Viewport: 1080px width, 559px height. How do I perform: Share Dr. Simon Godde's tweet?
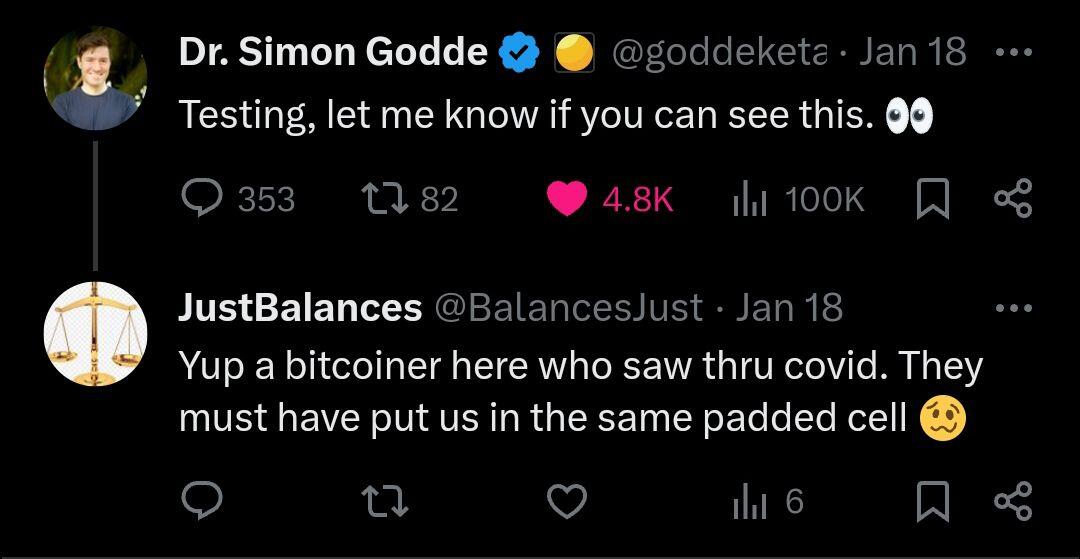click(x=1013, y=198)
